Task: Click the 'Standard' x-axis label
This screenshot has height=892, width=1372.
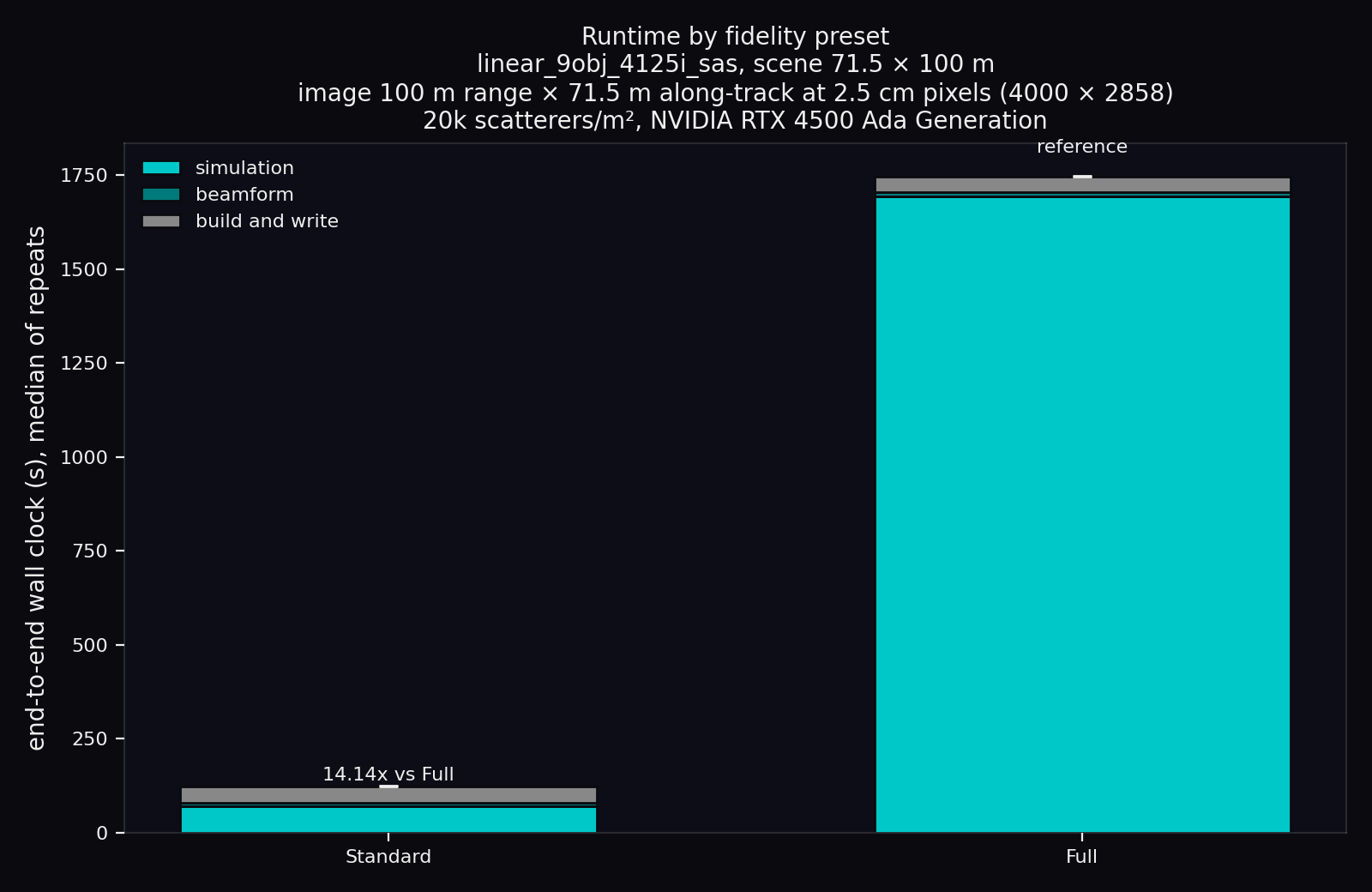Action: click(388, 857)
